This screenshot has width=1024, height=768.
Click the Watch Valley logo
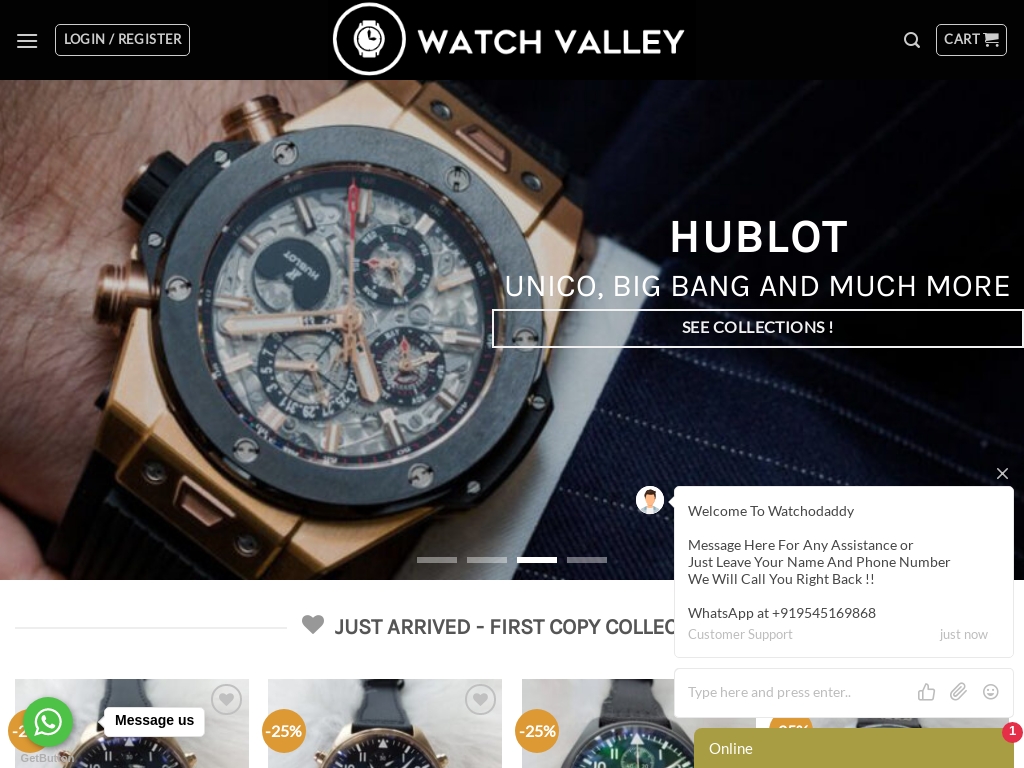(508, 40)
